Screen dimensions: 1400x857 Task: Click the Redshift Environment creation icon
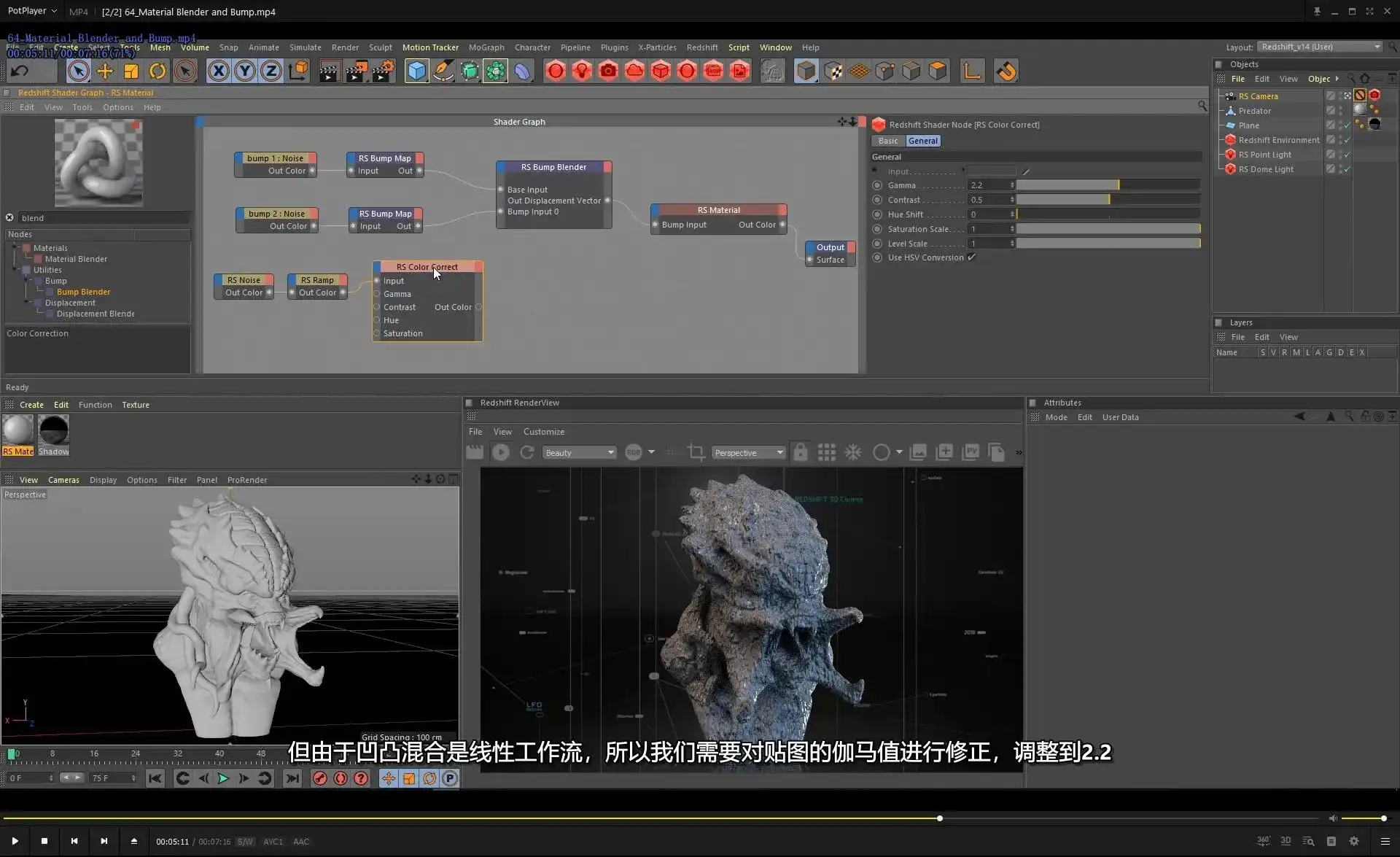[x=635, y=71]
